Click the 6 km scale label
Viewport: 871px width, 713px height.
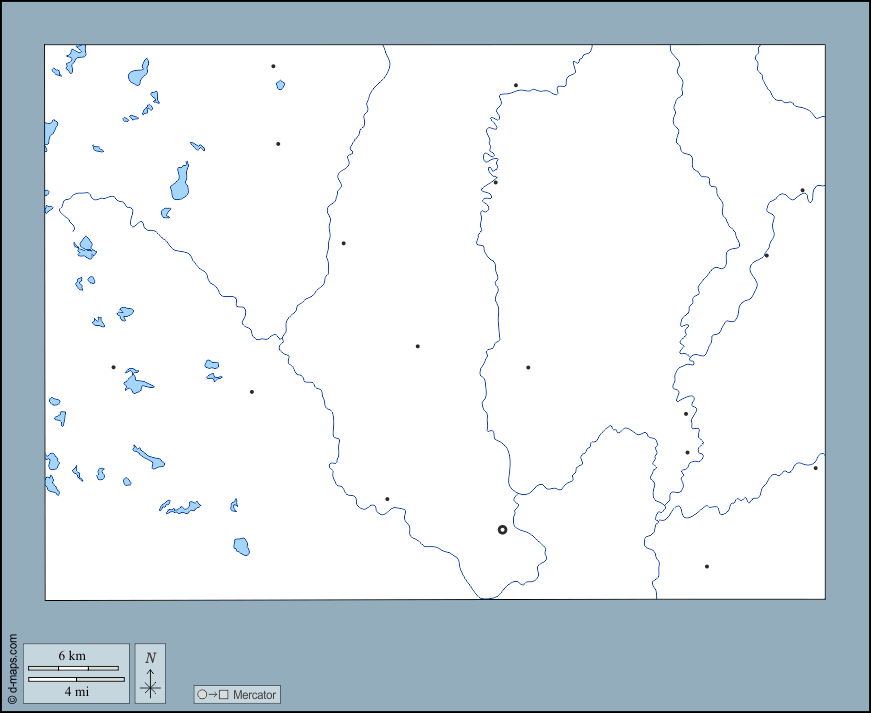72,655
